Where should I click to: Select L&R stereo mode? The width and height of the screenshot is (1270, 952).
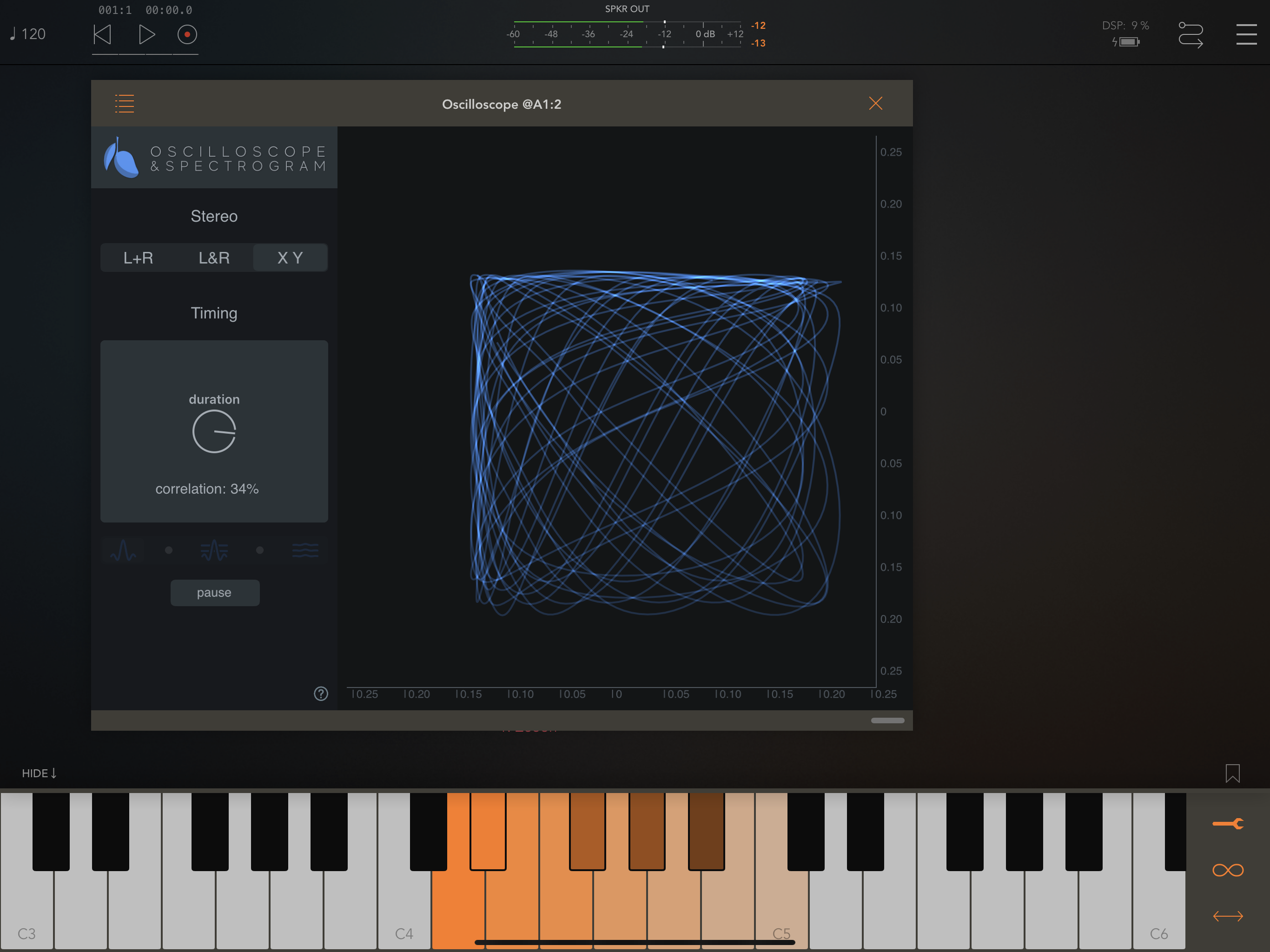pyautogui.click(x=214, y=258)
